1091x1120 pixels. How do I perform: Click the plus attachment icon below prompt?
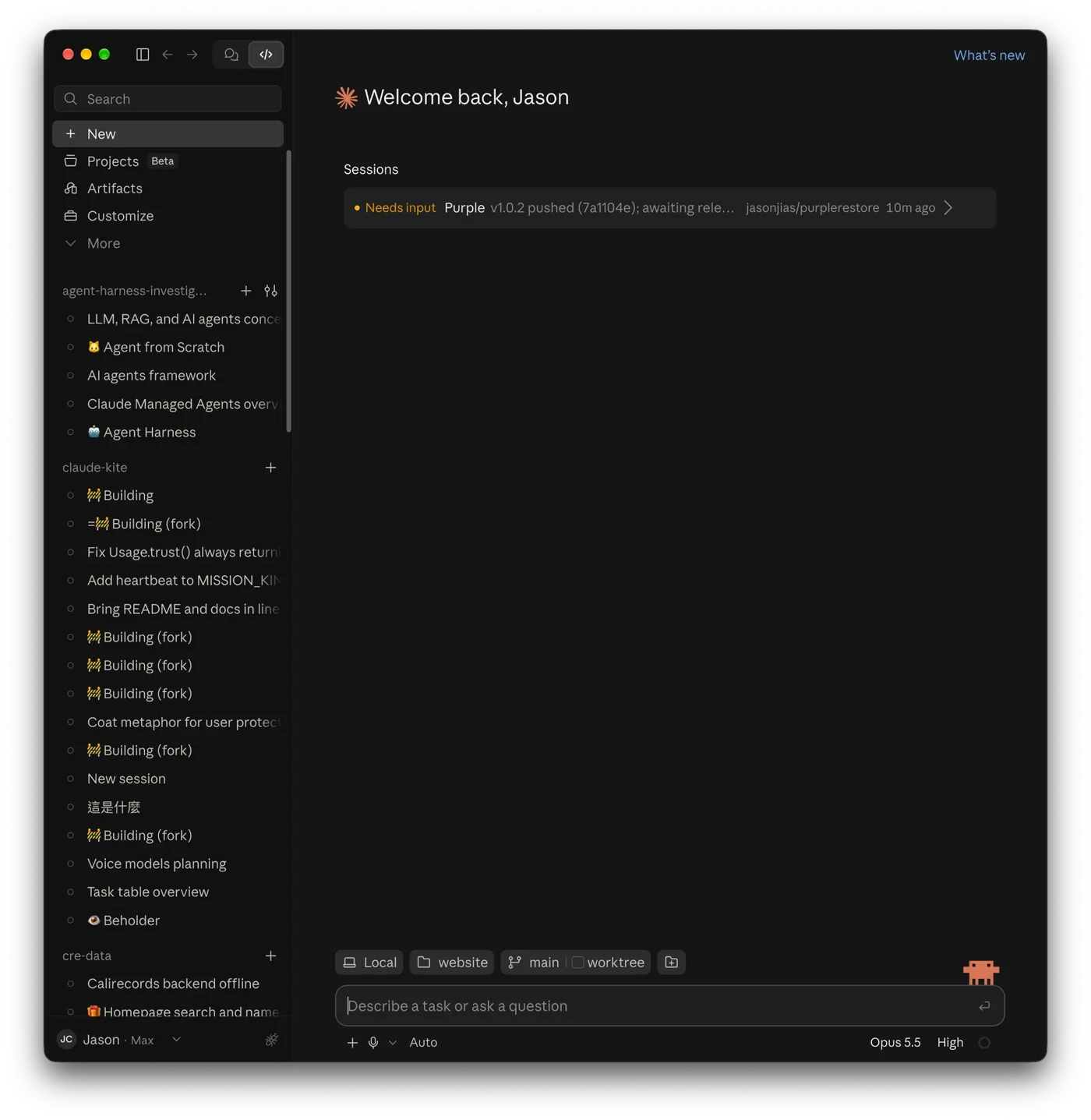pyautogui.click(x=352, y=1043)
